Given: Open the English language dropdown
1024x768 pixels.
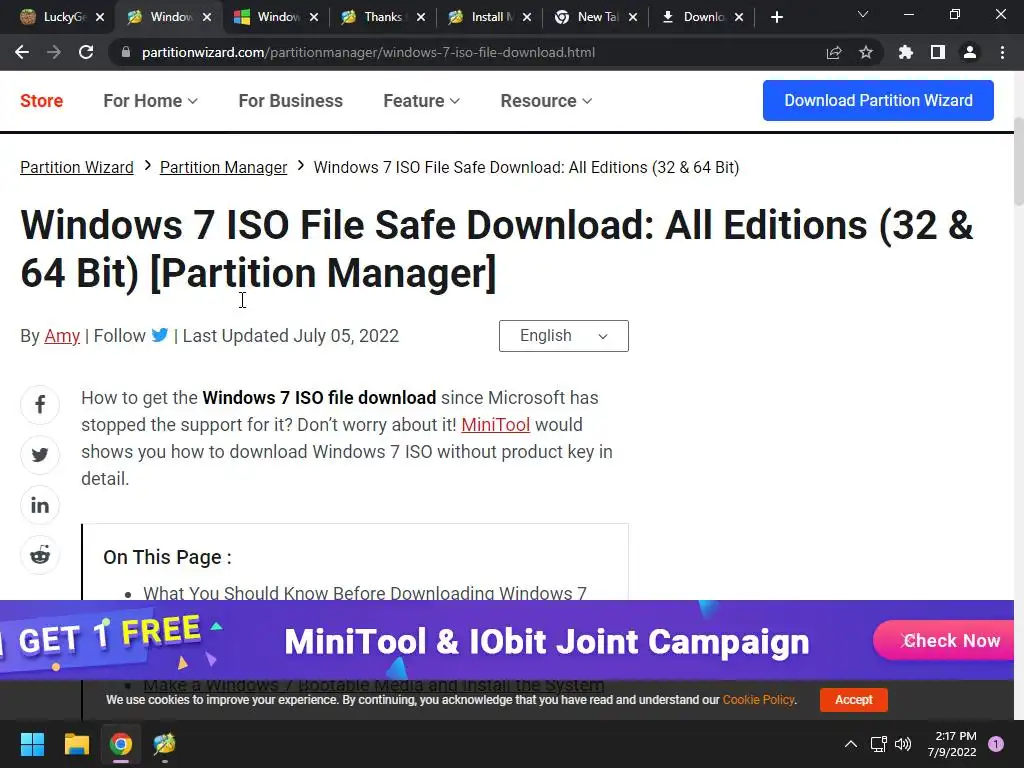Looking at the screenshot, I should pyautogui.click(x=564, y=336).
